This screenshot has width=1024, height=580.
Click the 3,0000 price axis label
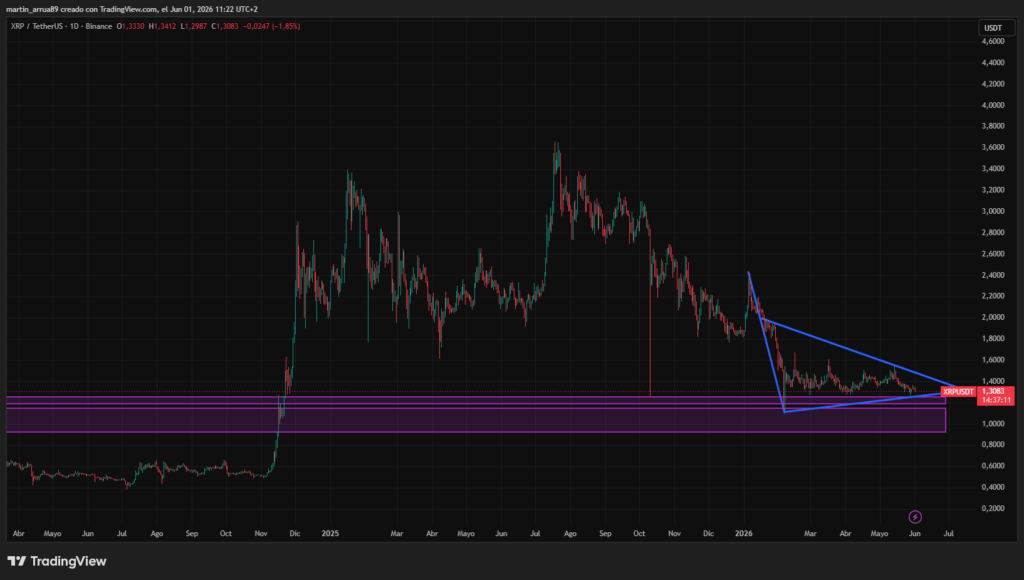tap(993, 211)
